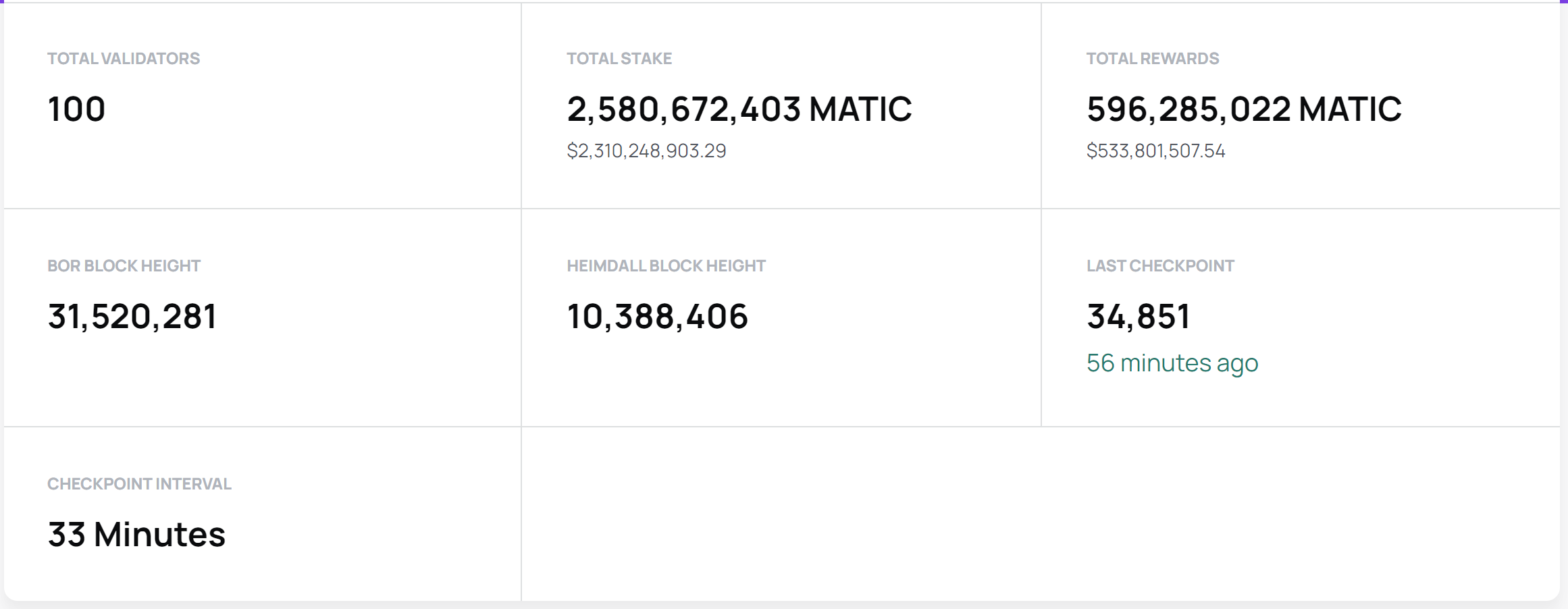Click the Total Stake label
This screenshot has height=609, width=1568.
(x=619, y=59)
